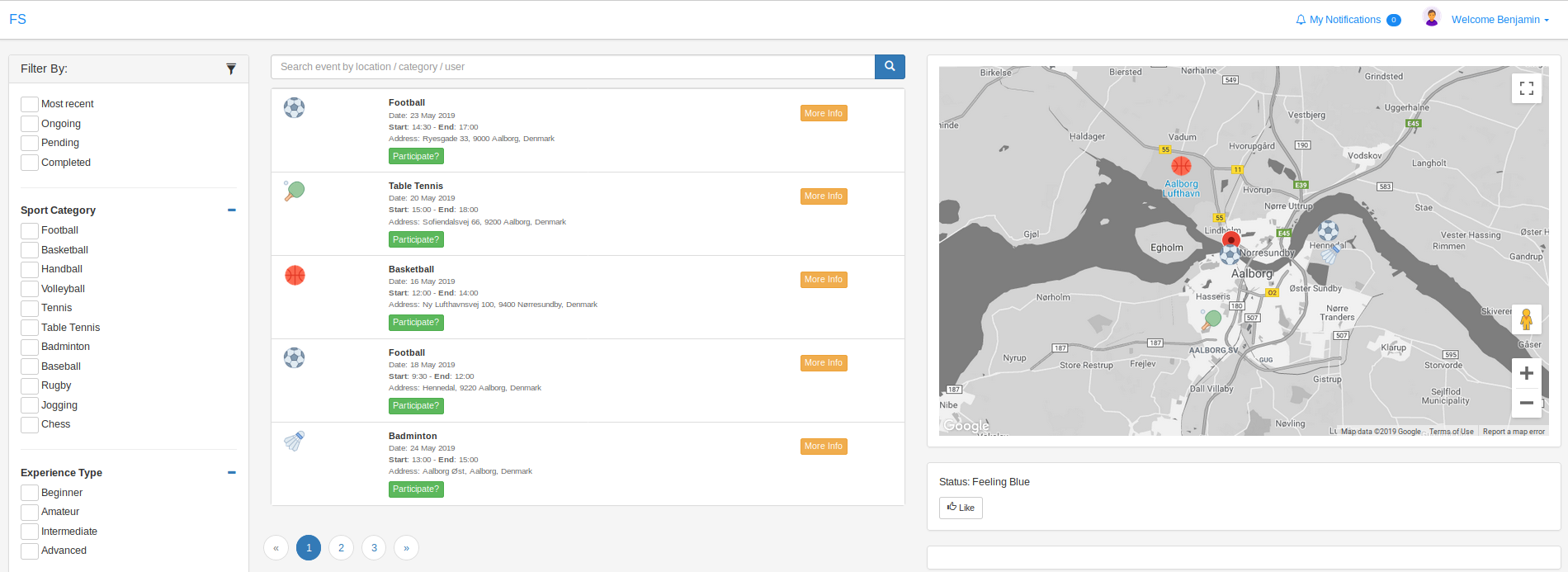Click red location pin on map

(x=1231, y=240)
